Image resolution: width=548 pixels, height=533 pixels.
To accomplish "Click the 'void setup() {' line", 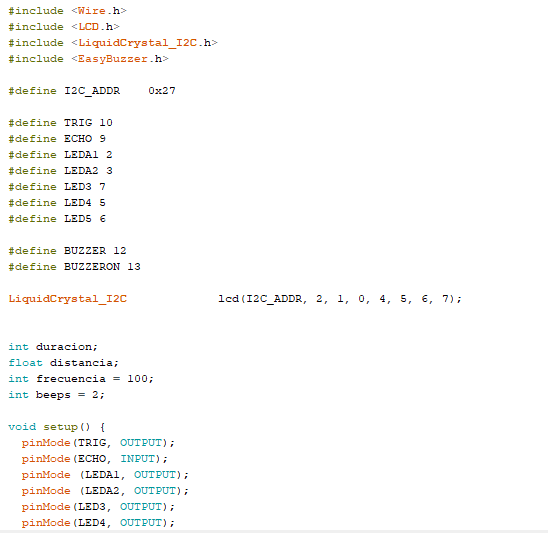I will pos(57,427).
